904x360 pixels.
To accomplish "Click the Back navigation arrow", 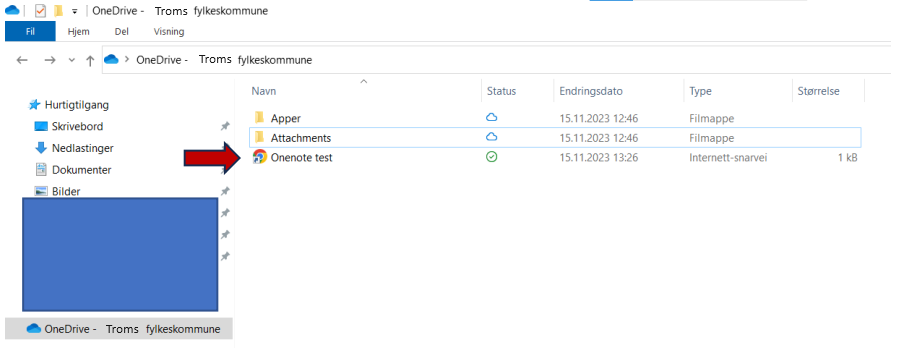I will [22, 60].
